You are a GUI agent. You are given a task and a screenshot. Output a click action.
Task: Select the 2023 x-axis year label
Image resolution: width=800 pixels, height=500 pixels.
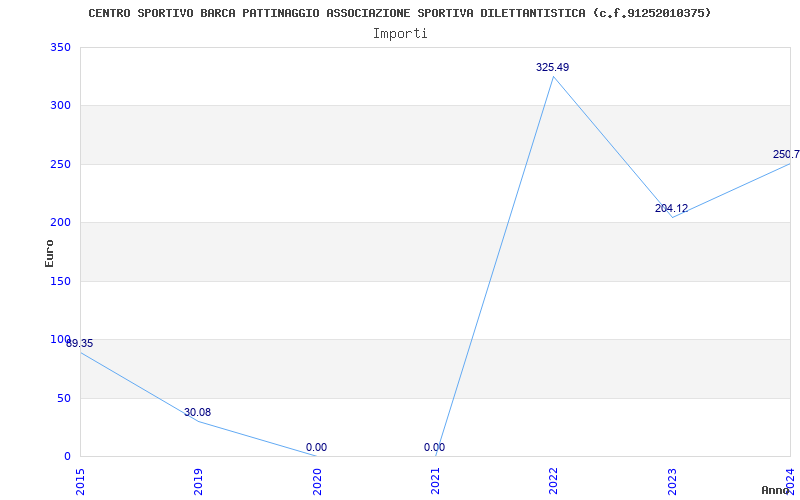coord(672,481)
